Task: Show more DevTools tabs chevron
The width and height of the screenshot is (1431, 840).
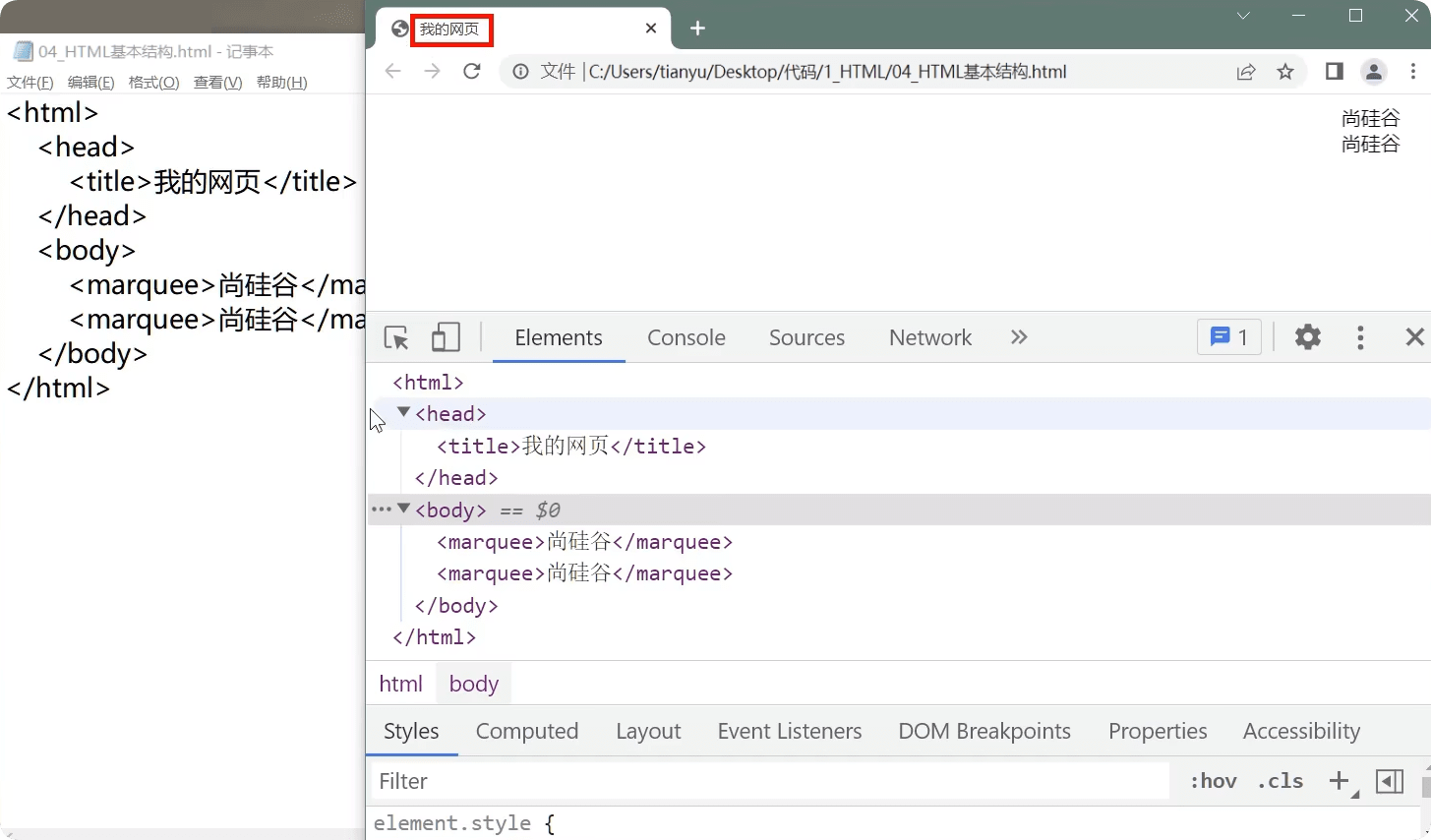Action: click(x=1019, y=337)
